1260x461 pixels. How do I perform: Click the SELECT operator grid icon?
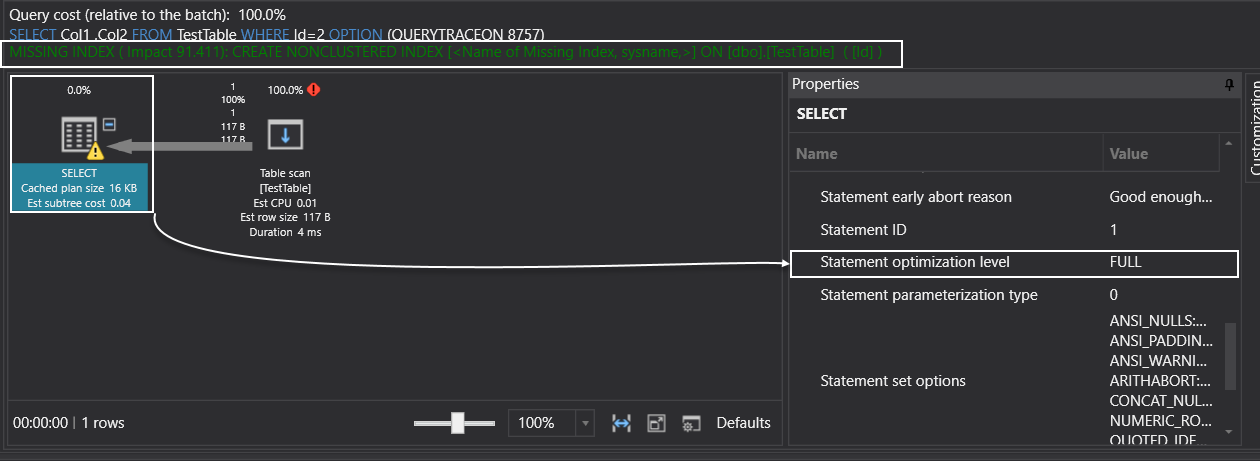pos(79,135)
